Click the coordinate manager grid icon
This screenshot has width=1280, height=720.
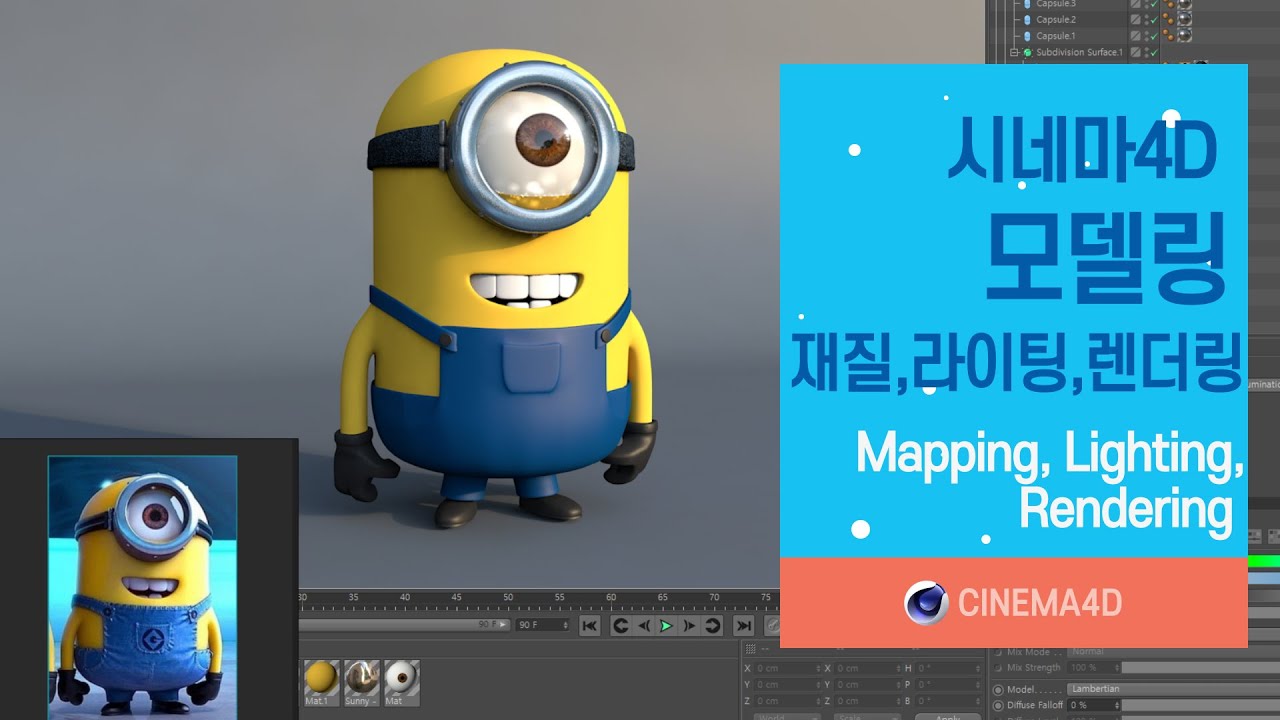[x=750, y=648]
